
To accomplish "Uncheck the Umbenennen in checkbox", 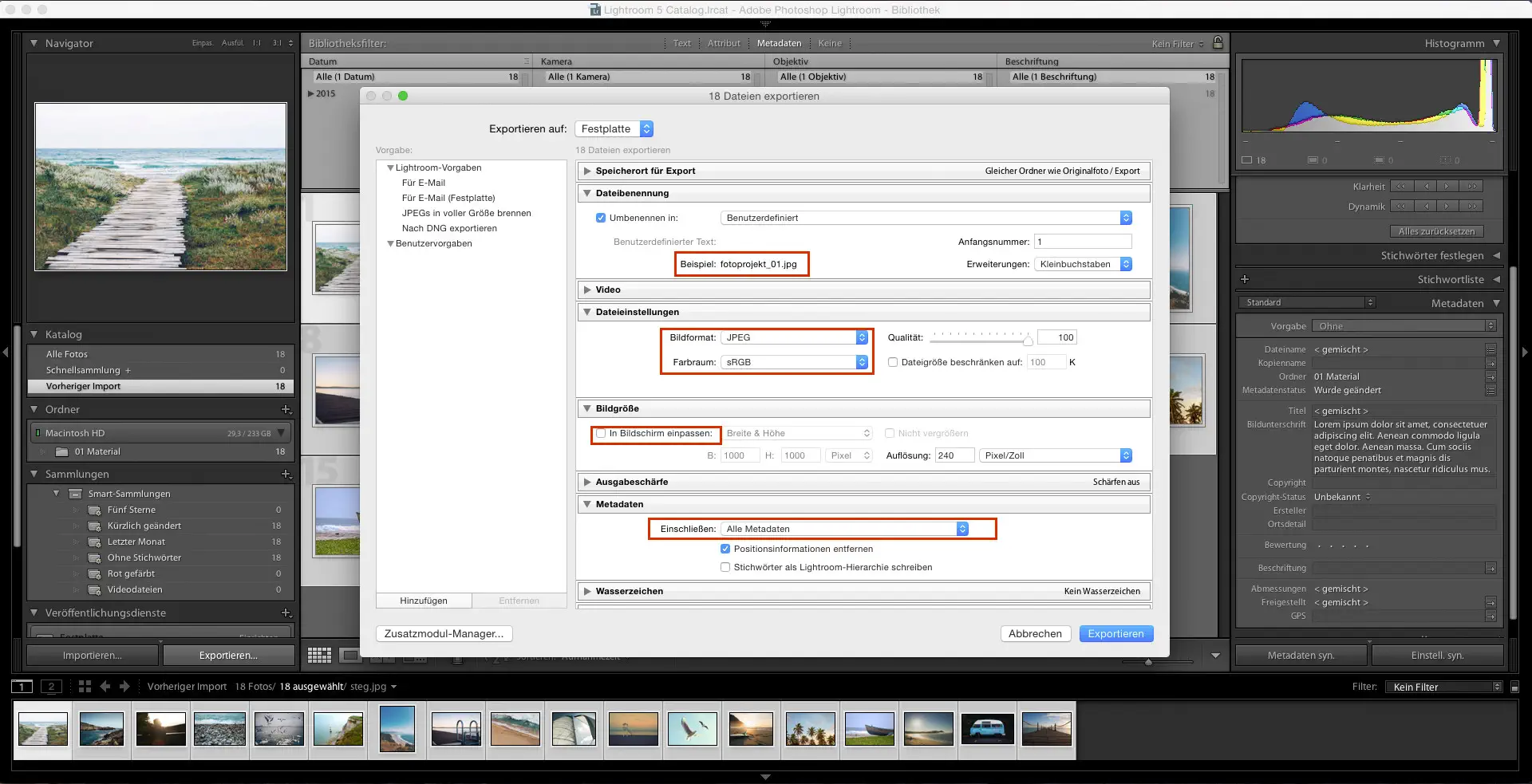I will pos(600,217).
